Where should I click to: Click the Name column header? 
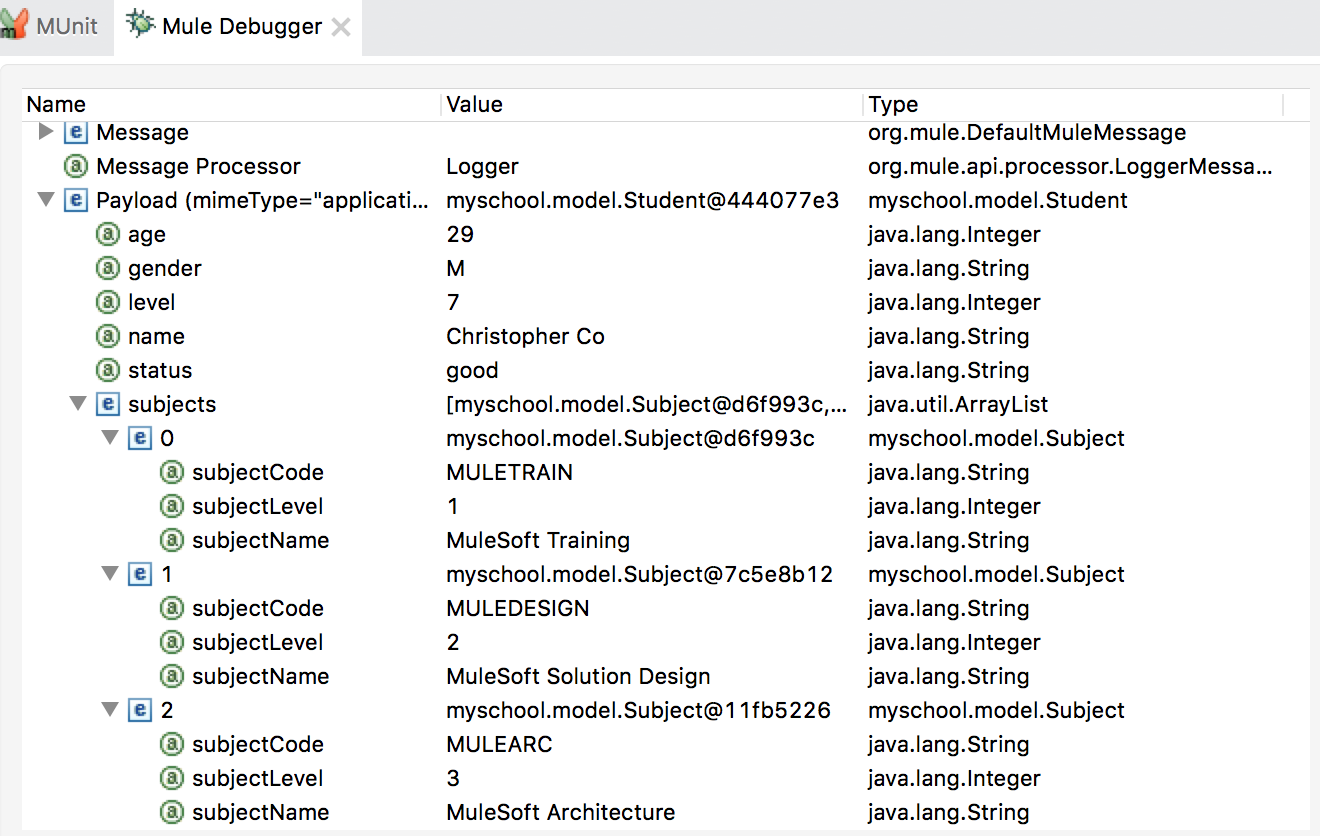(x=56, y=104)
